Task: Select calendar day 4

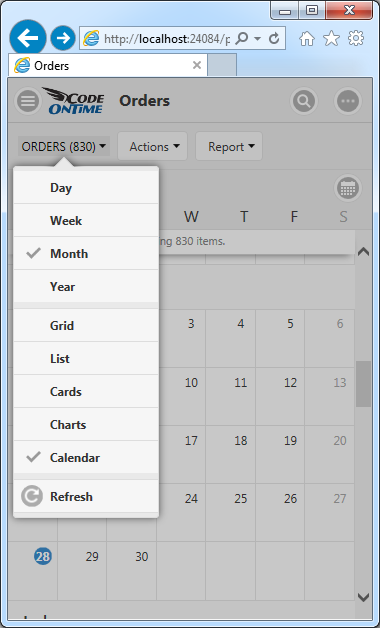Action: (231, 338)
